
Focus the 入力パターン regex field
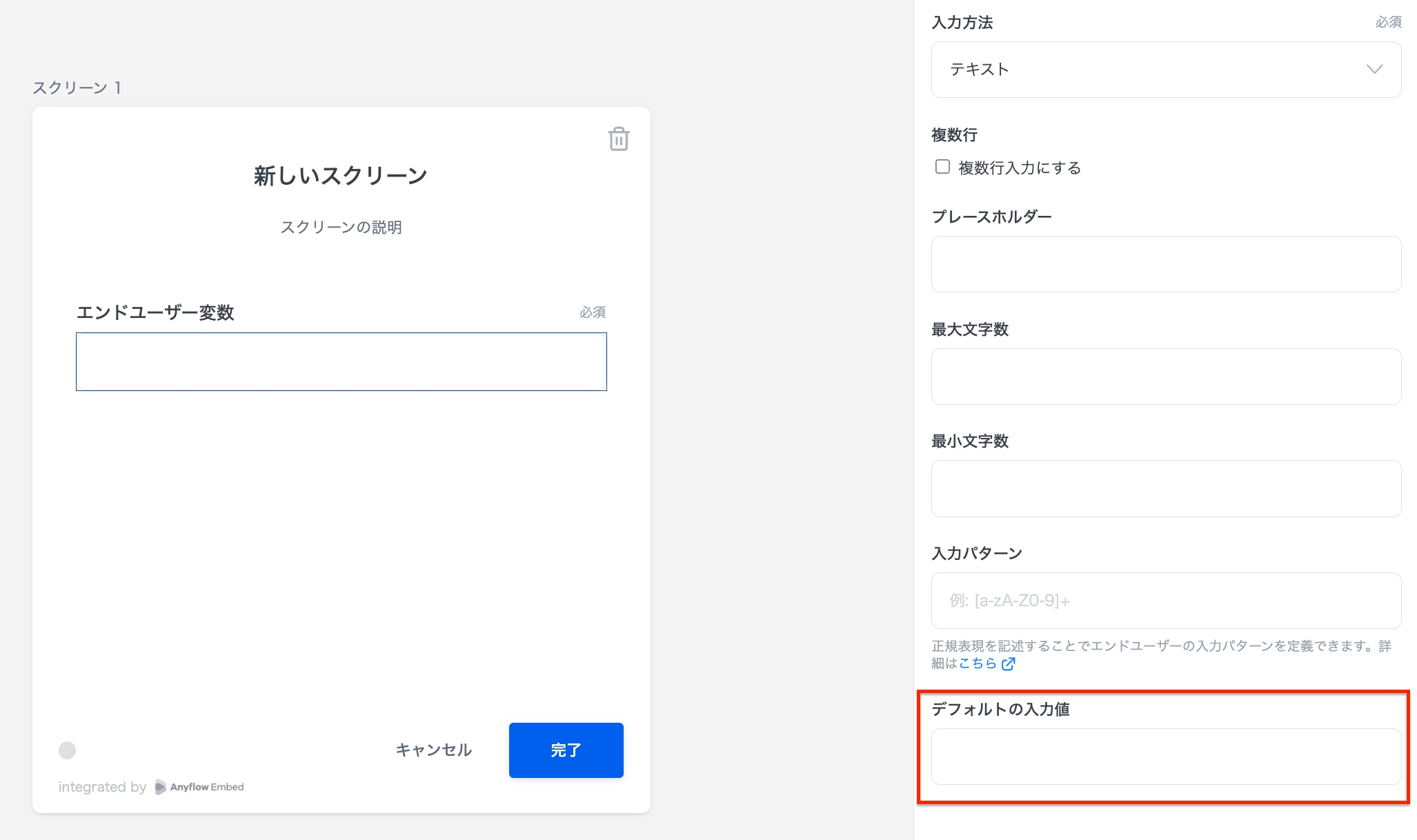coord(1165,601)
